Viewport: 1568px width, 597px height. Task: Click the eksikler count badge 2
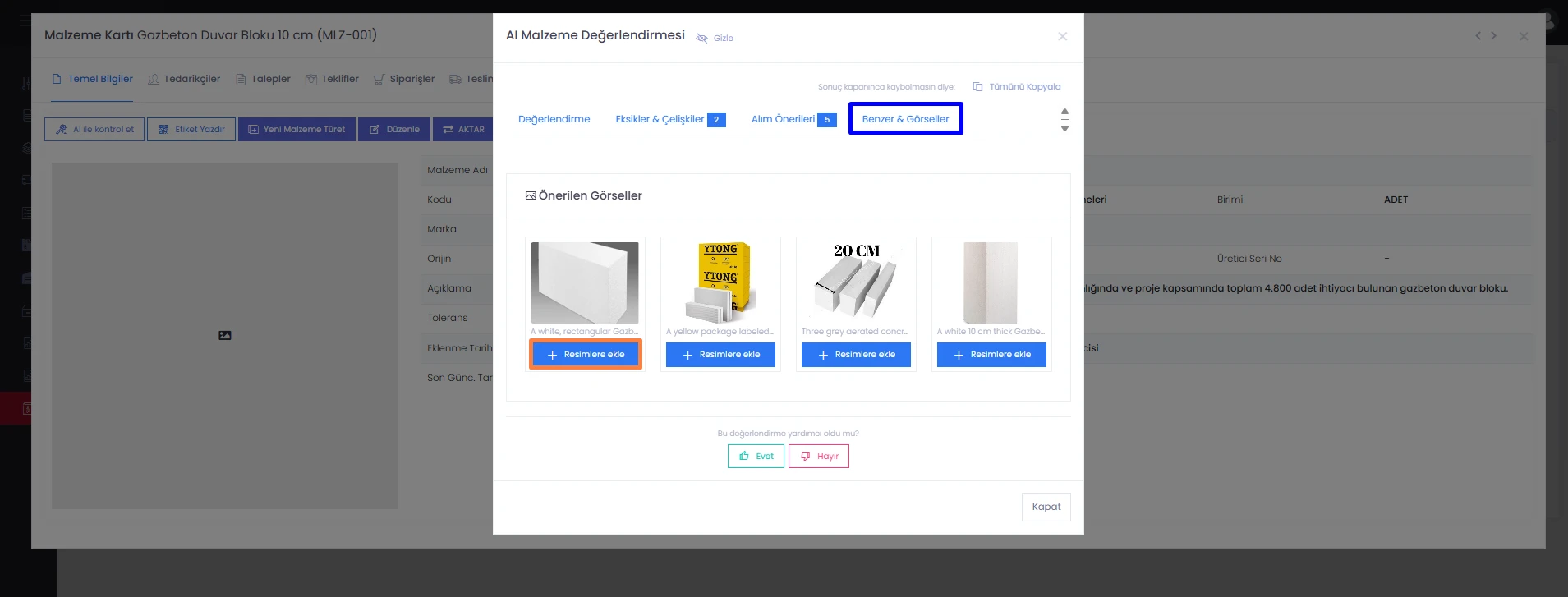(716, 120)
